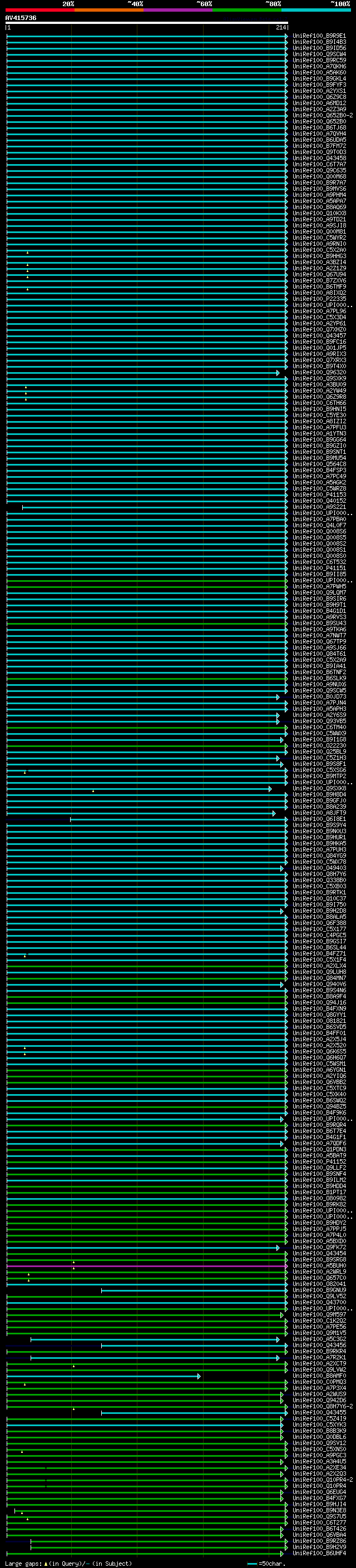Click the red 20% identity legend segment
356x1568 pixels.
(40, 10)
